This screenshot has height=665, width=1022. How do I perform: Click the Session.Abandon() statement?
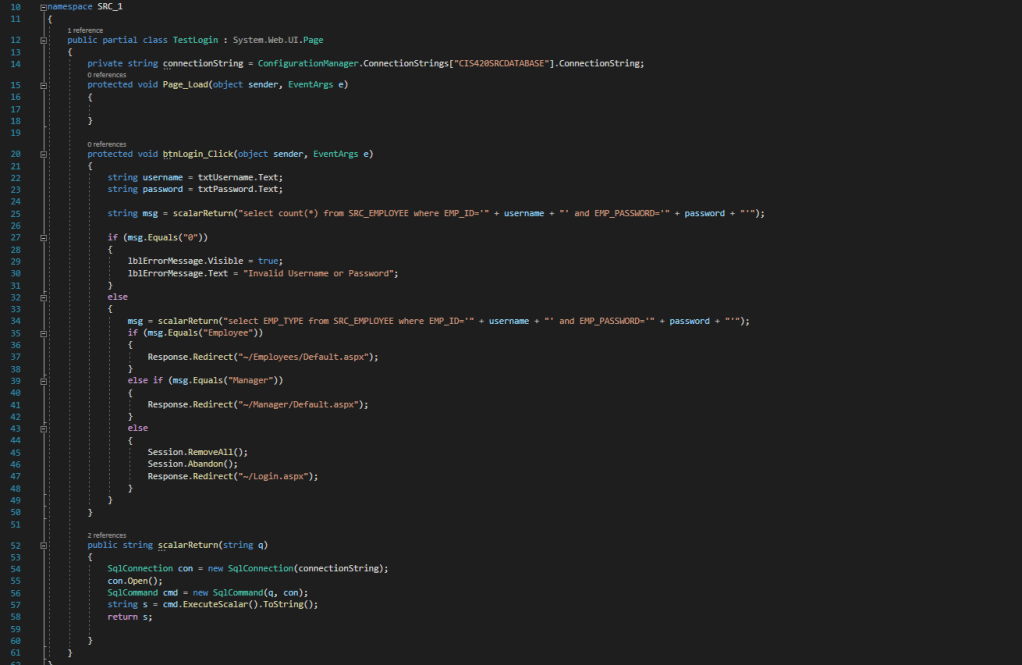point(185,463)
